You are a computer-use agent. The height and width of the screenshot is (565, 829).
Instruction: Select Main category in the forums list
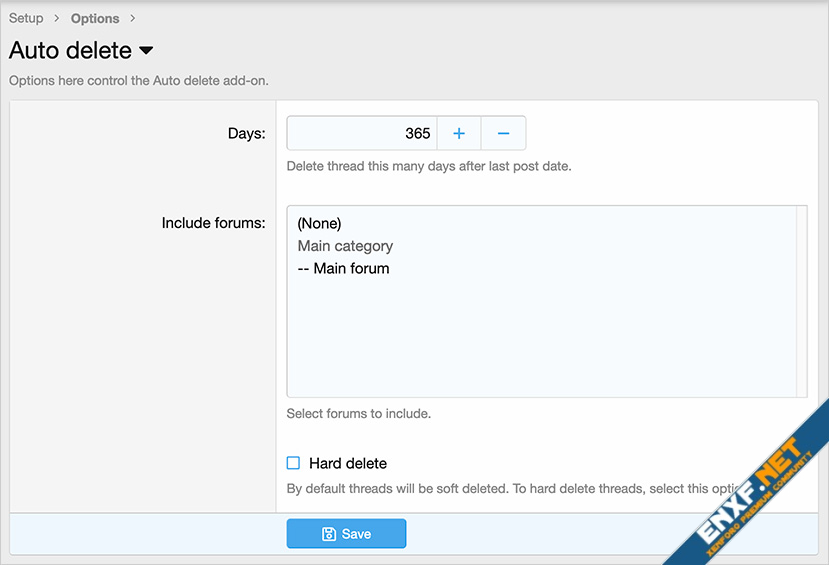(x=345, y=246)
